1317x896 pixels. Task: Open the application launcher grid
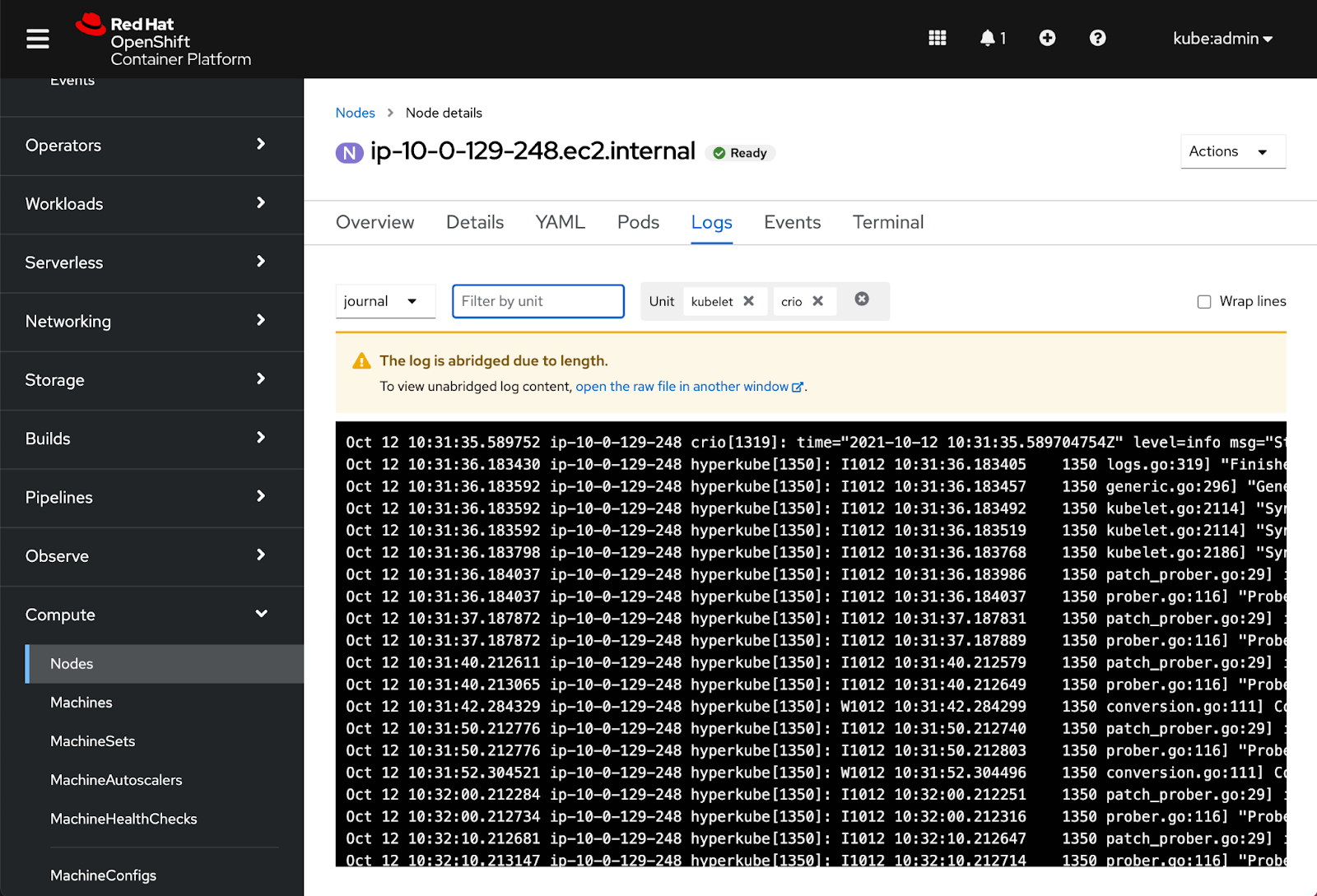pos(937,39)
